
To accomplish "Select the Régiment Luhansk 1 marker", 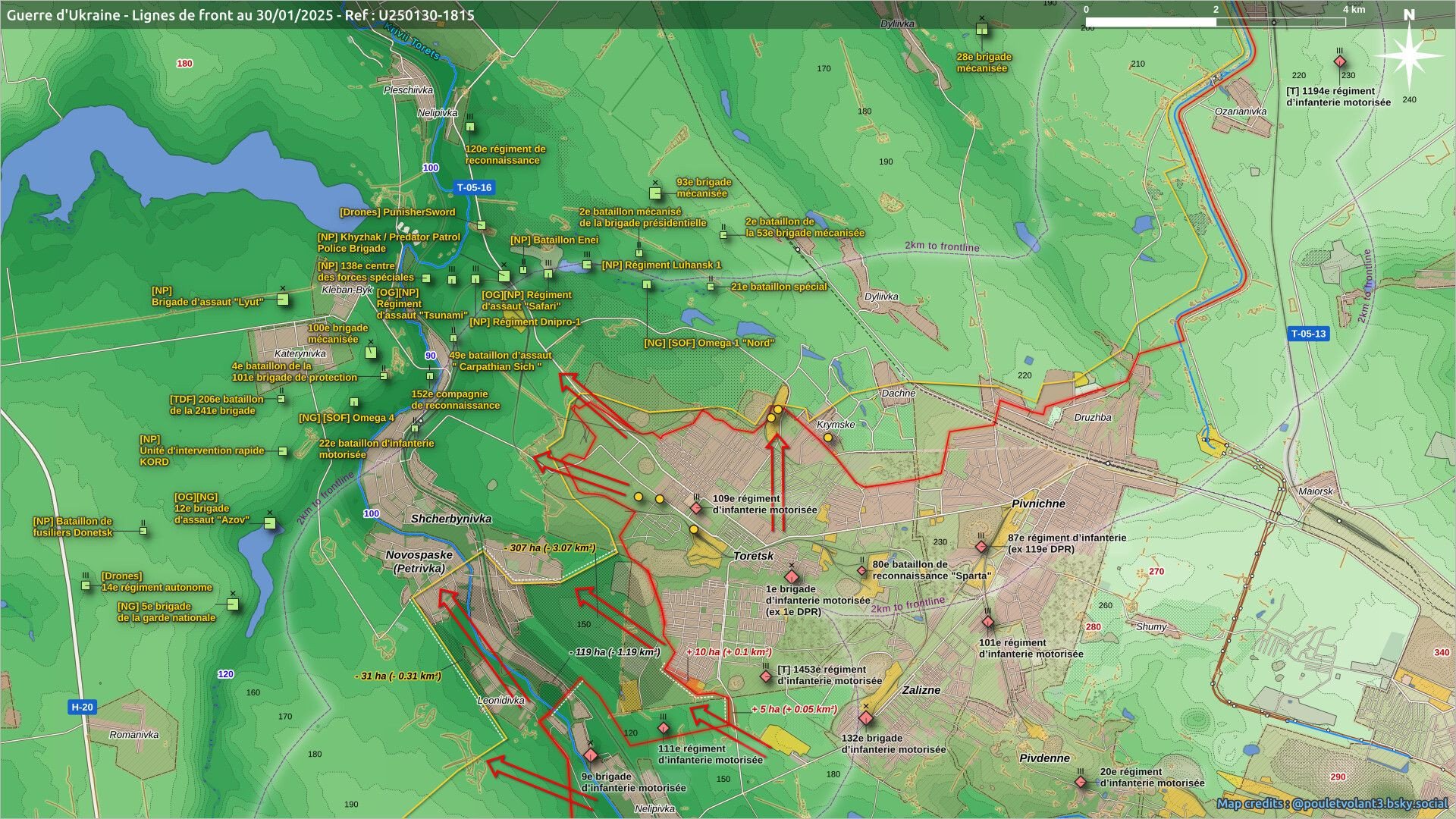I will click(x=587, y=265).
